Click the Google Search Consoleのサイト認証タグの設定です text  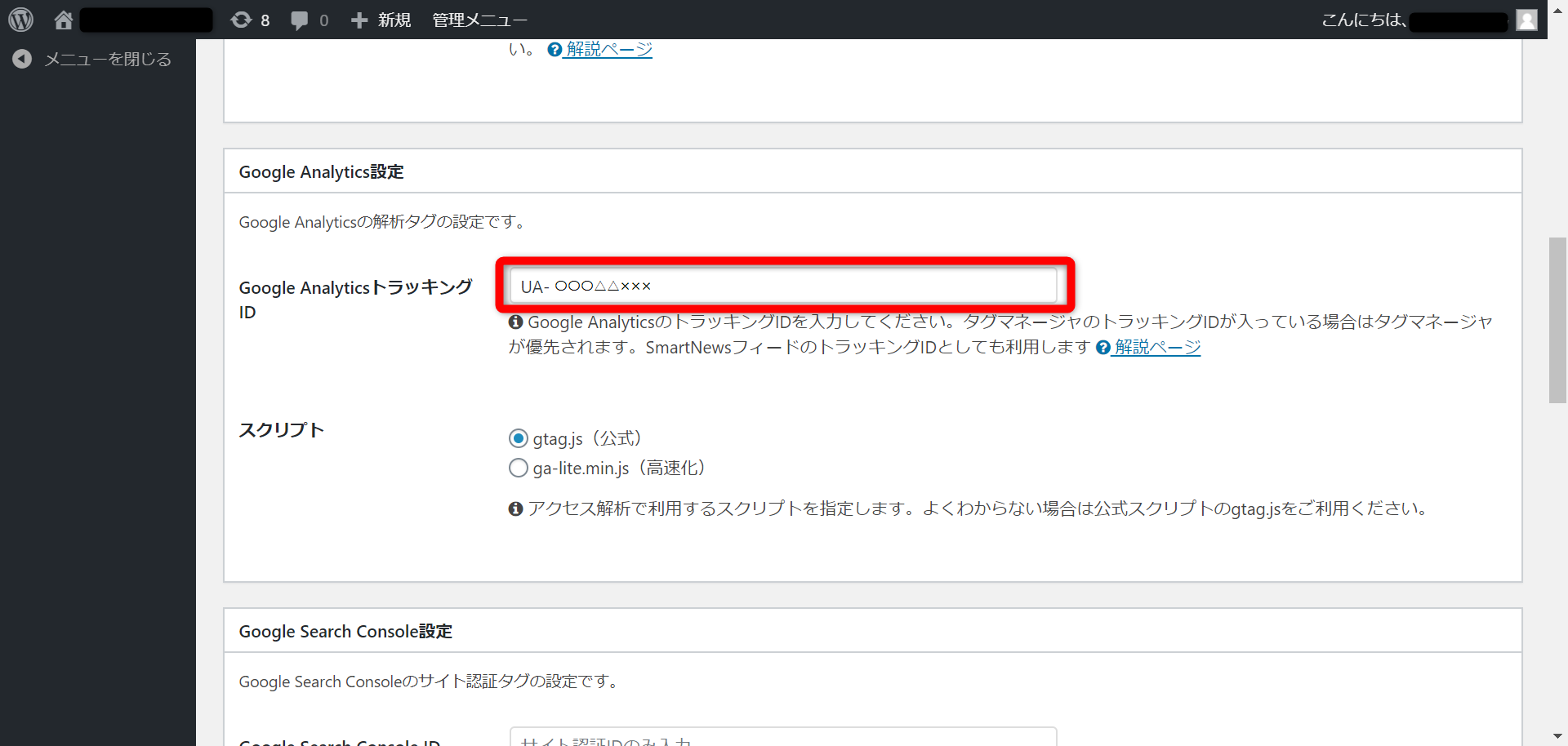click(430, 682)
